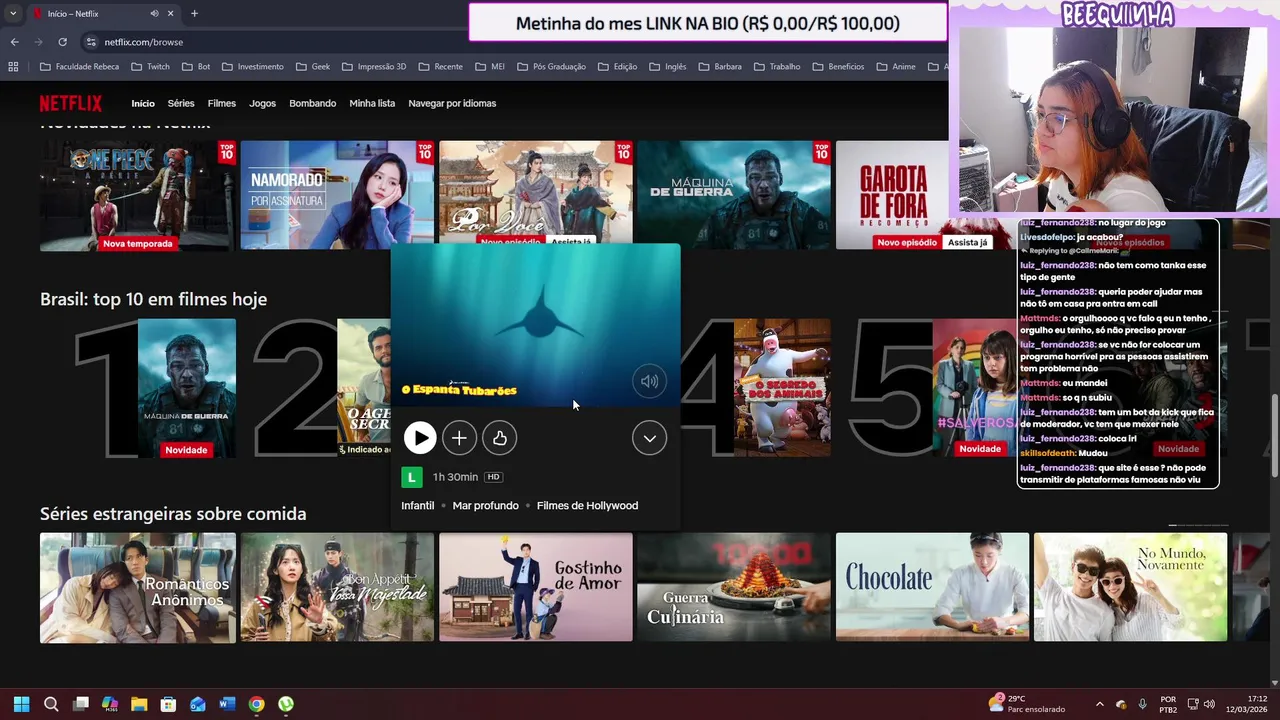
Task: Open Bombando in Netflix navigation
Action: (312, 103)
